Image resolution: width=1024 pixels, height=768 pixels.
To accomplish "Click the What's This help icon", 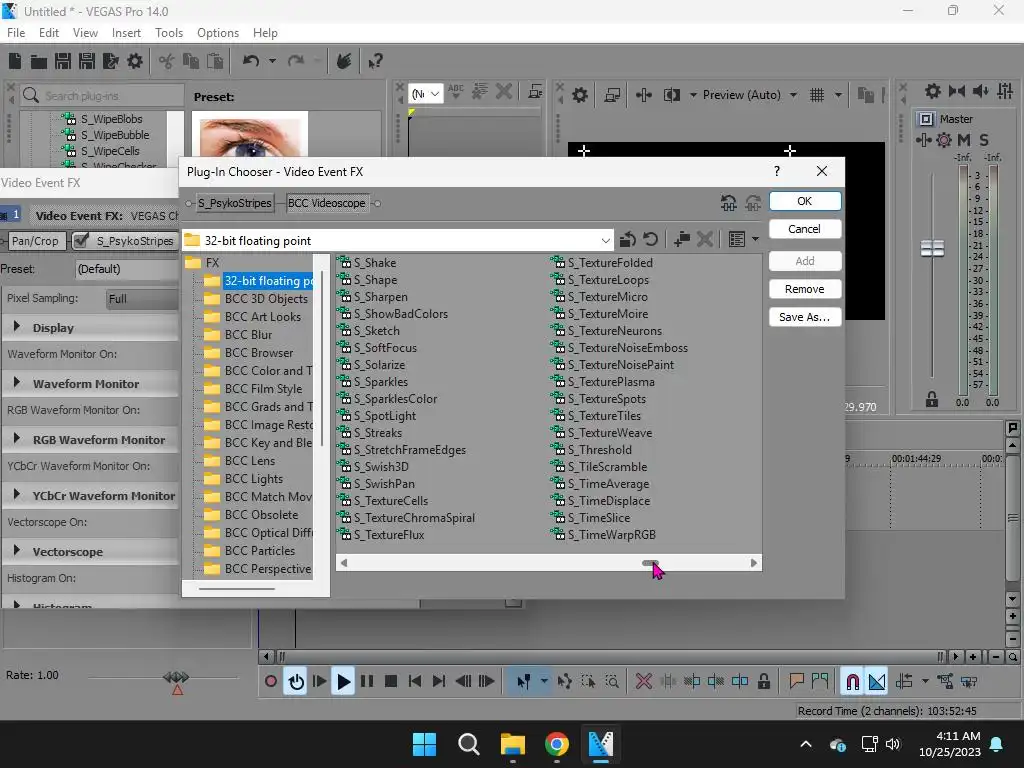I will 375,61.
